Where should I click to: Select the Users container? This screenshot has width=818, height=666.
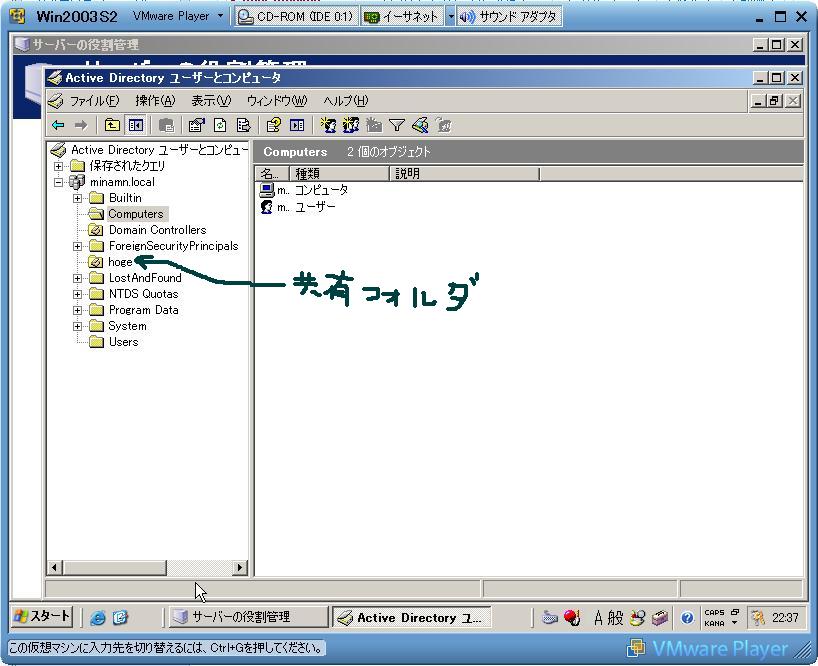(x=123, y=342)
